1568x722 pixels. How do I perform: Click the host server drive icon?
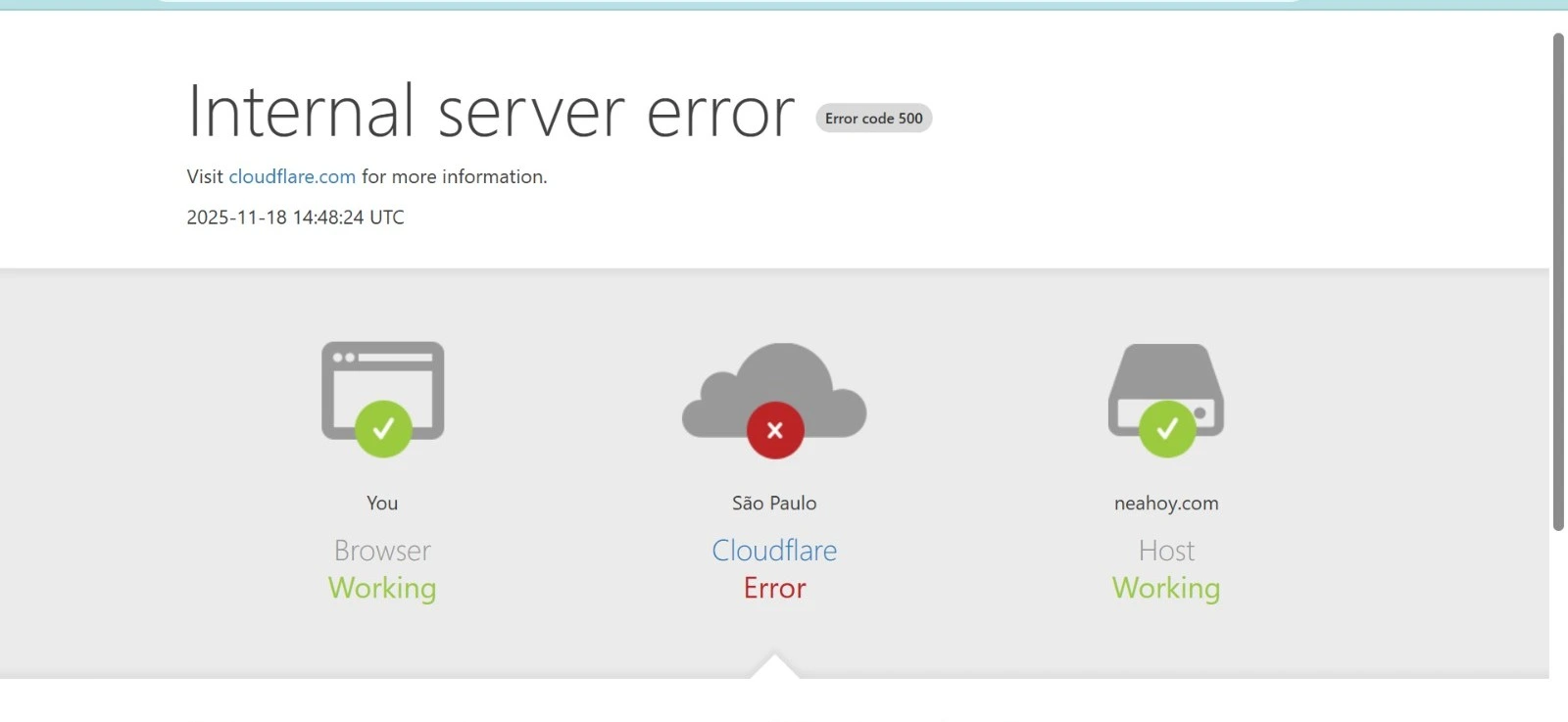pyautogui.click(x=1166, y=377)
